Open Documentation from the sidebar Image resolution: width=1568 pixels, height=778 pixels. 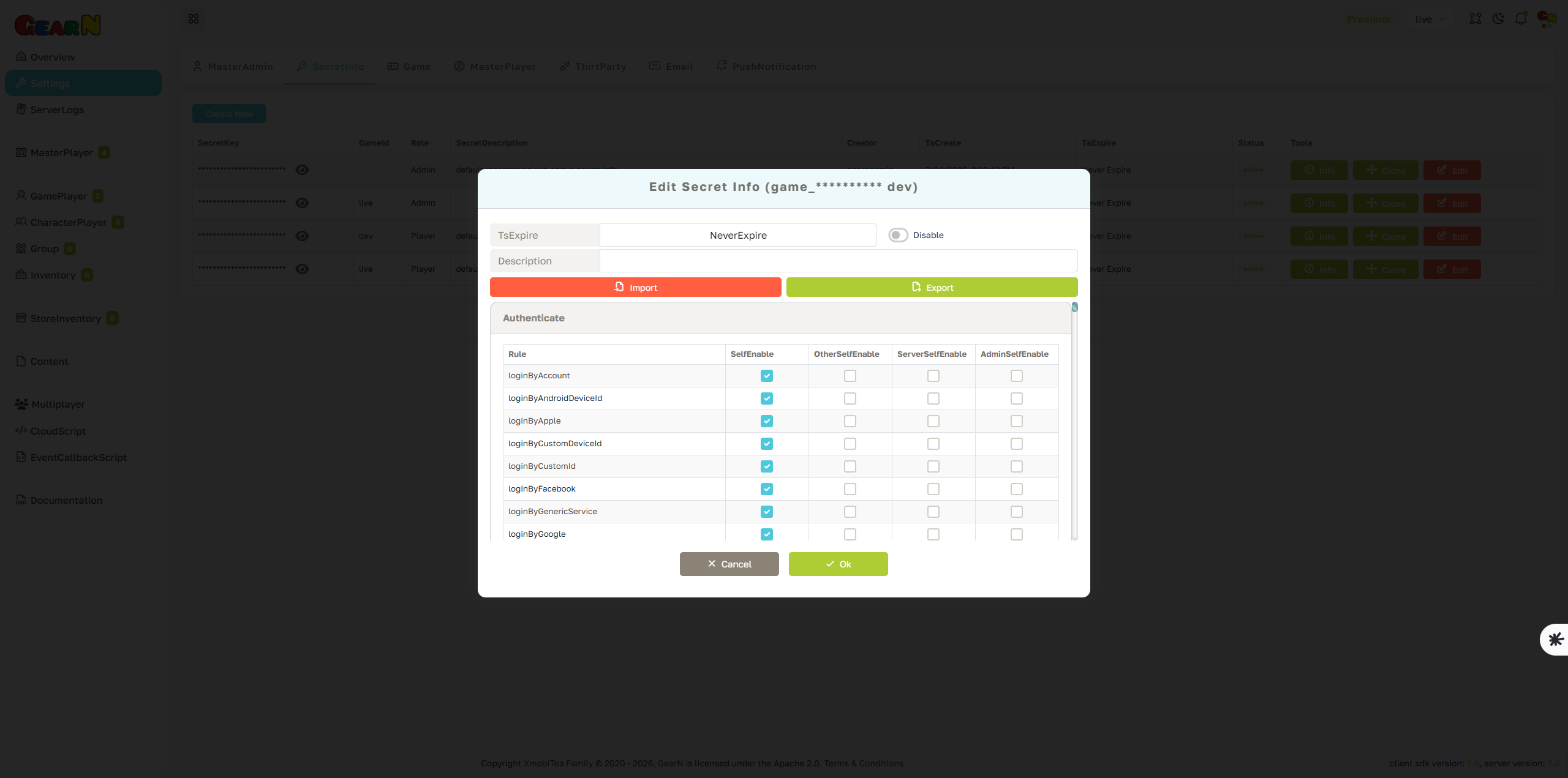tap(66, 500)
